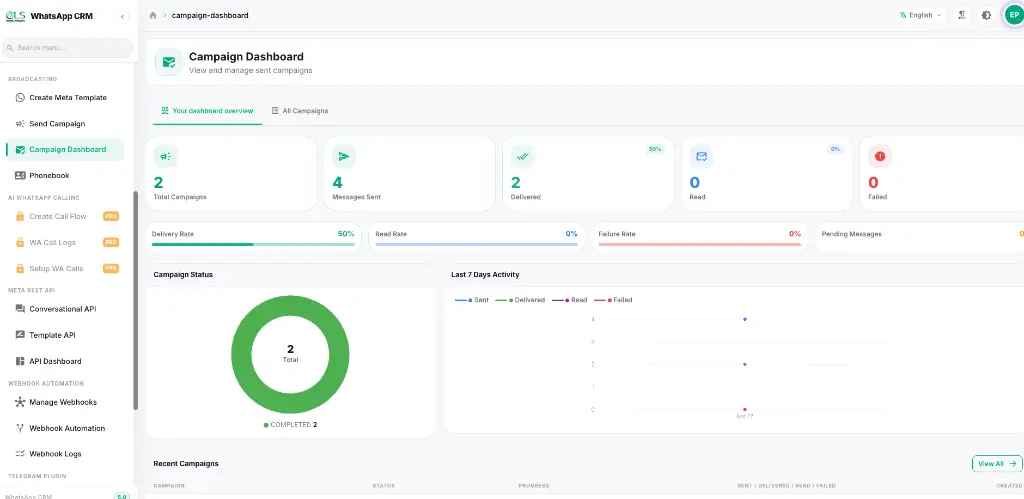Click the locked Setup WA Calls item
Screen dimensions: 1024x499
(x=65, y=268)
